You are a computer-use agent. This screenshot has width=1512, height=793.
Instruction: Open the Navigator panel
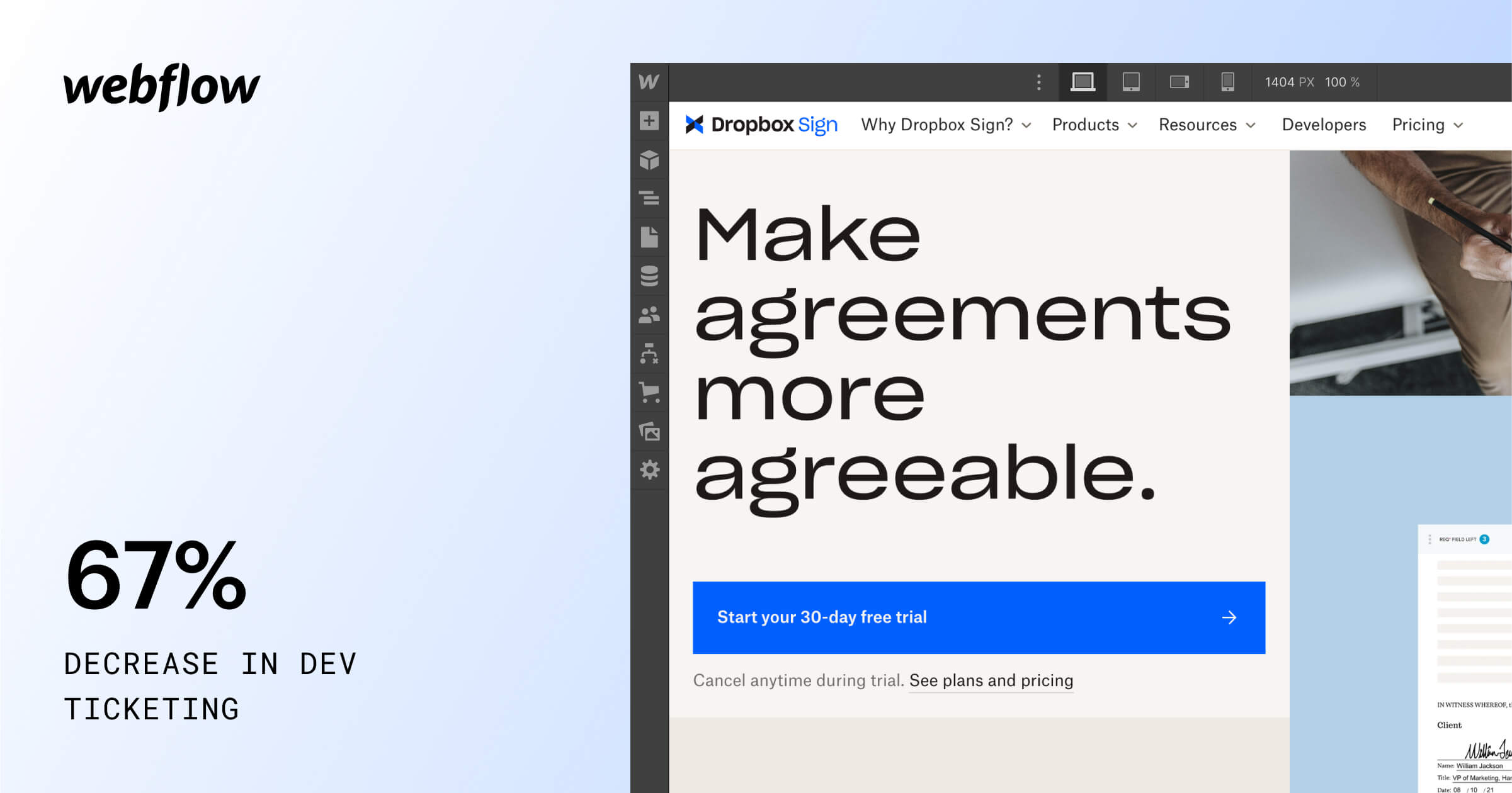point(649,199)
